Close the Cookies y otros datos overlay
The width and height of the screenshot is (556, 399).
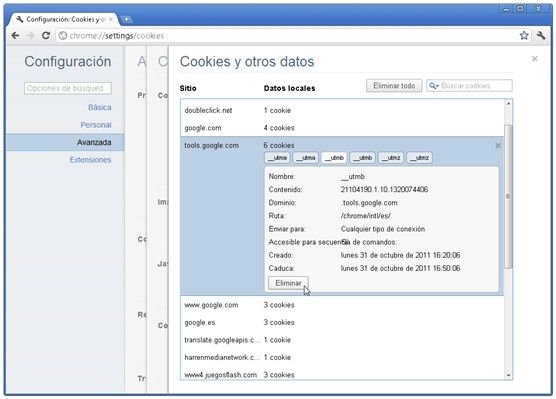point(534,59)
